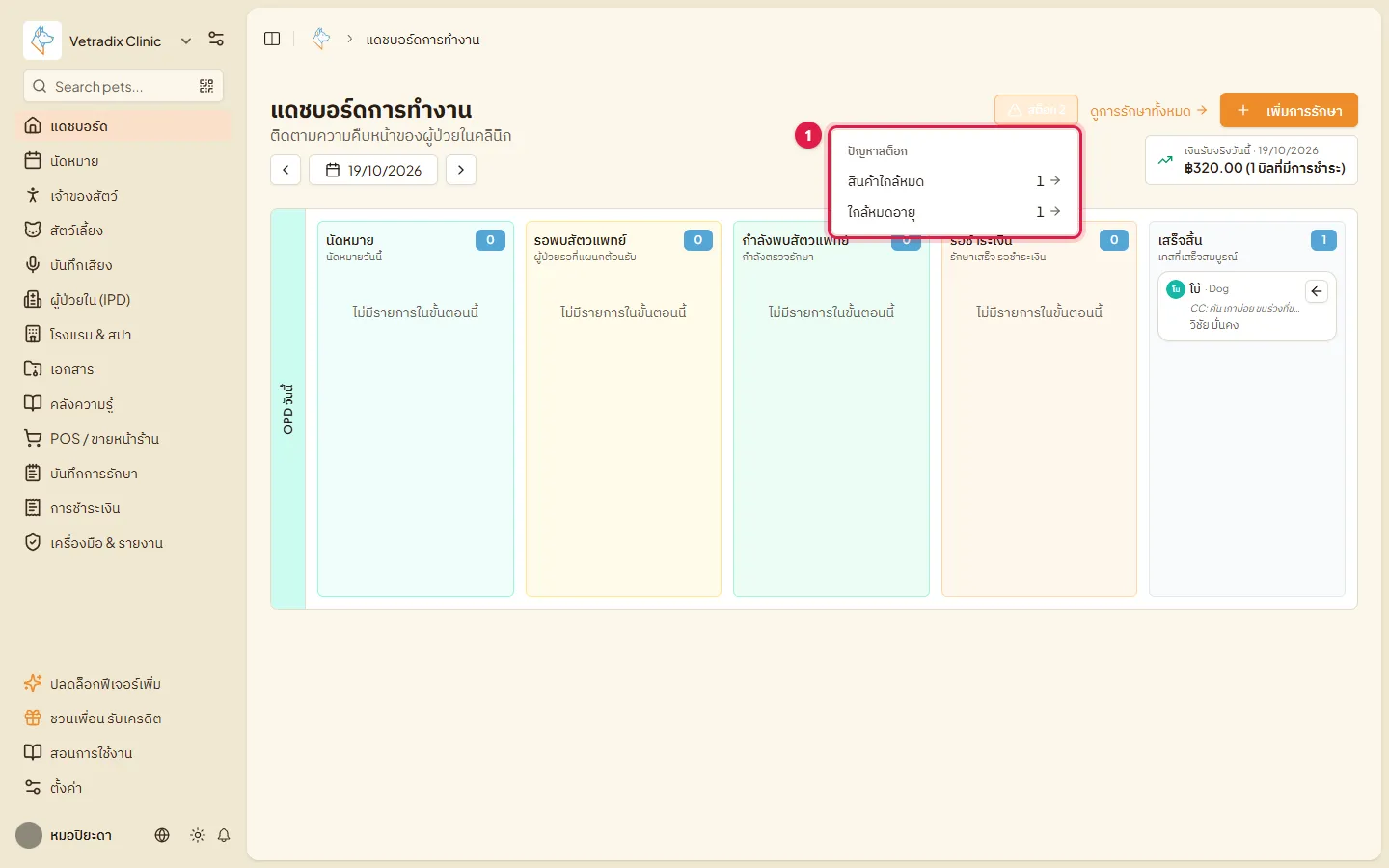
Task: Open ใกล้หมดอายุ expiring items row
Action: [954, 212]
